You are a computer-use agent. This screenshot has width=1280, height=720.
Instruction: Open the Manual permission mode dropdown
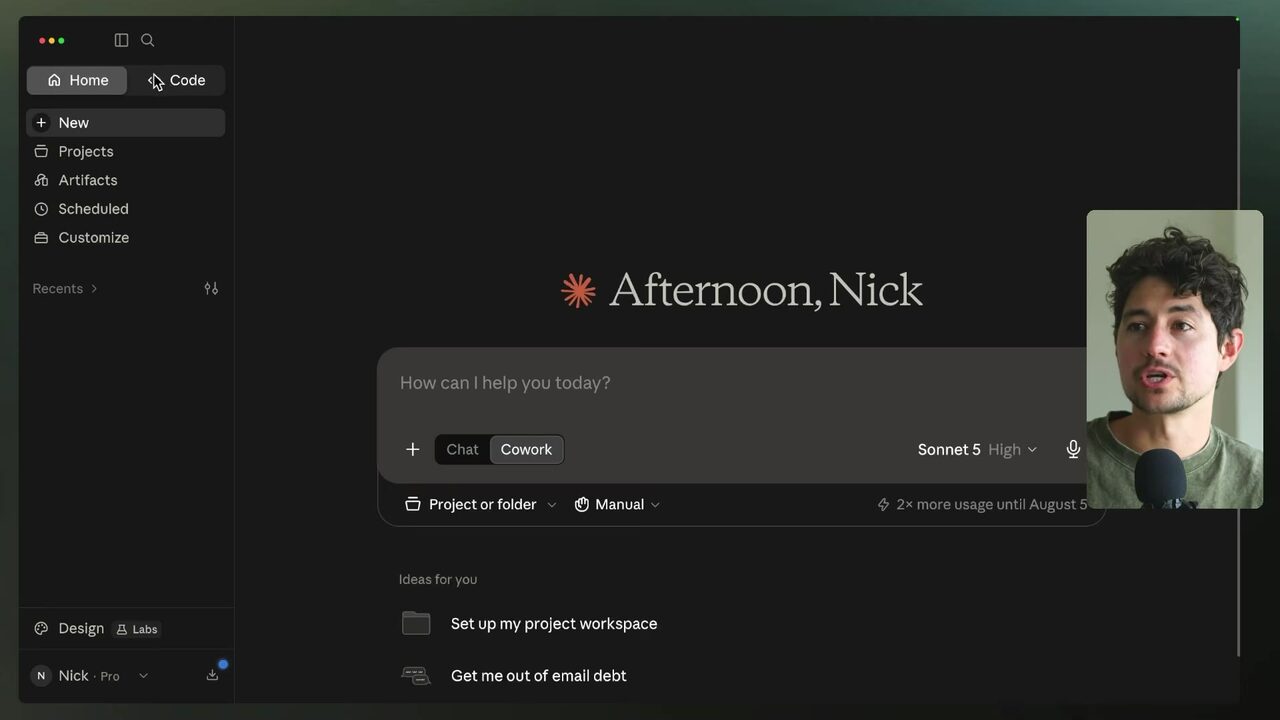(x=617, y=505)
